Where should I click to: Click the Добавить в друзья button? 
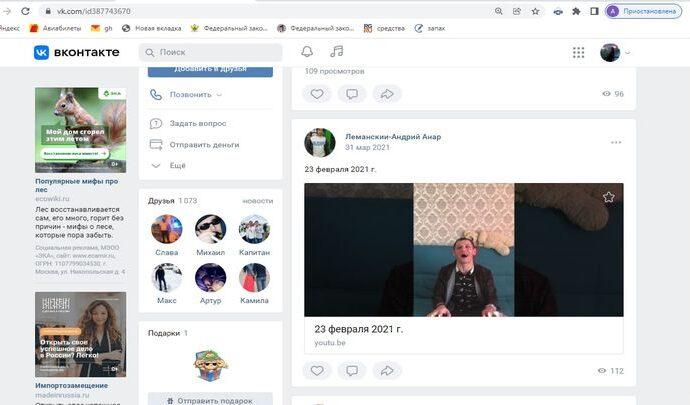tap(210, 70)
